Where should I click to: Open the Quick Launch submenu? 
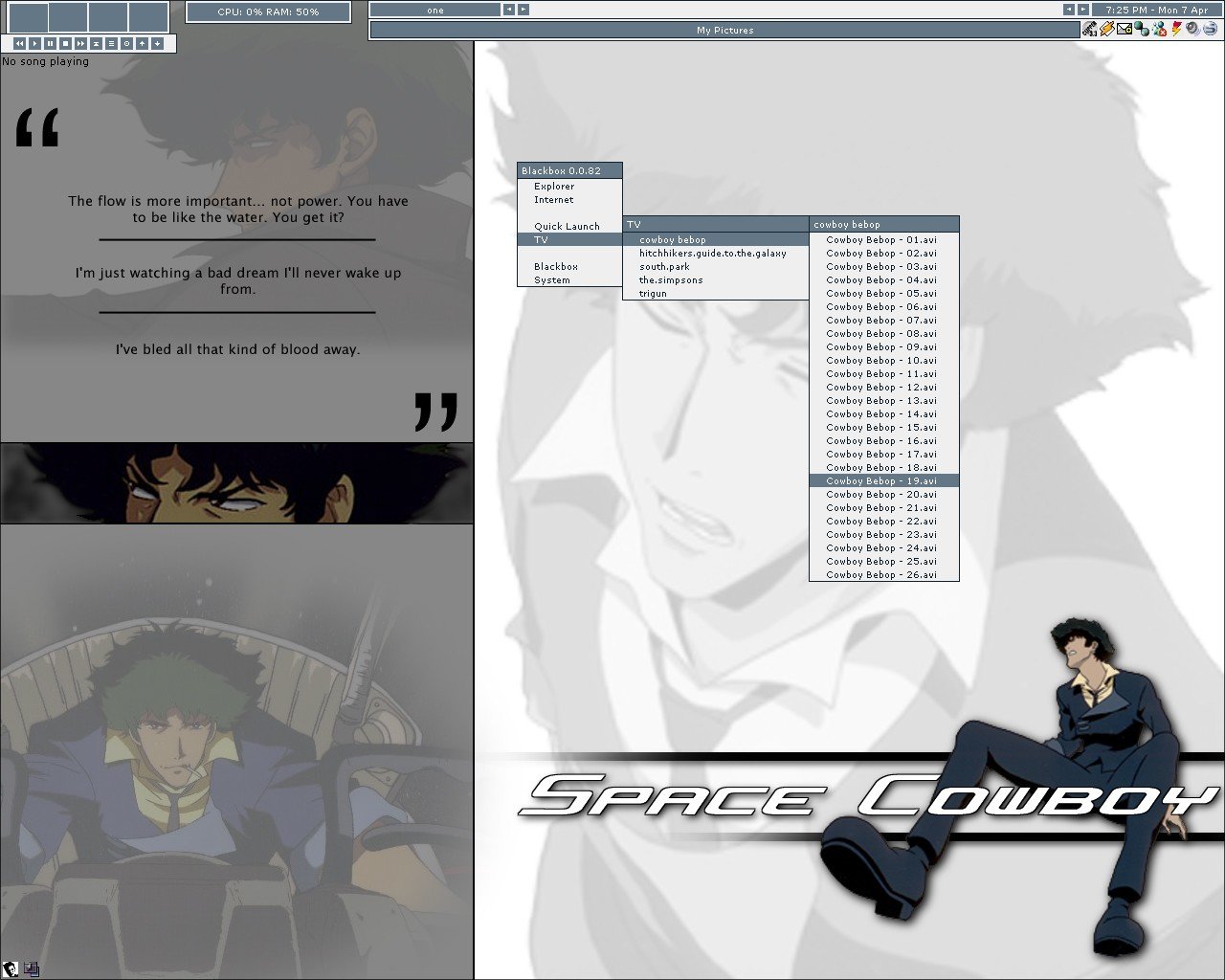(569, 227)
